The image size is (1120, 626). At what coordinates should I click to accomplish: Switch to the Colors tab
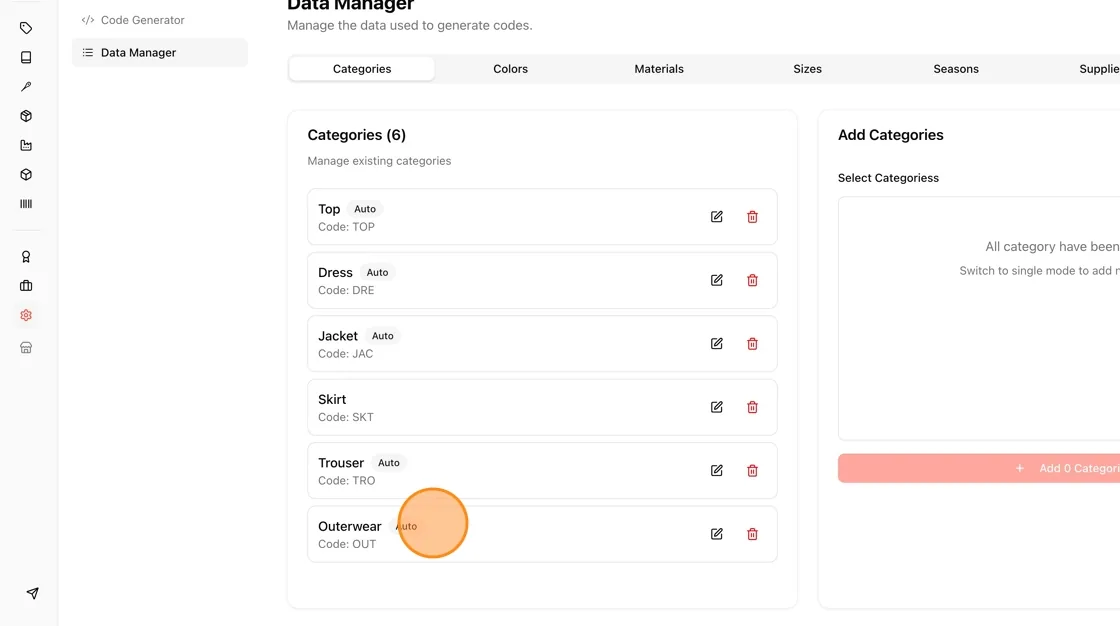coord(510,69)
